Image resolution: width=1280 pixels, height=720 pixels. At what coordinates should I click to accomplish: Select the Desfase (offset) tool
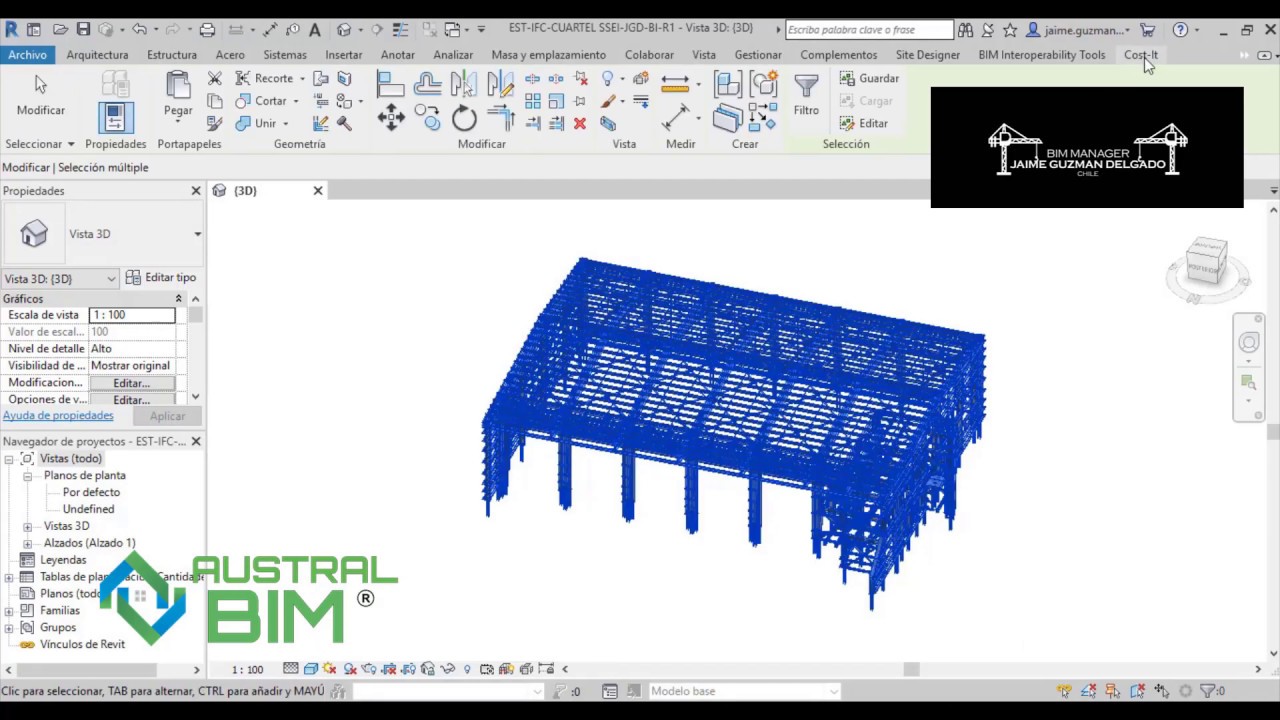coord(427,84)
